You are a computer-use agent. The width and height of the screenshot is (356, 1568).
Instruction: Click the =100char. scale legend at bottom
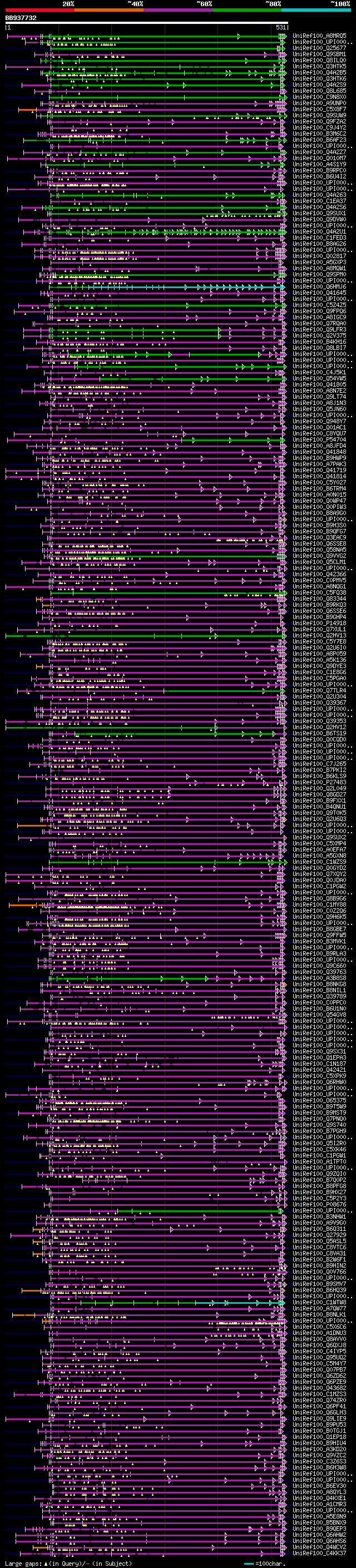coord(265,1563)
